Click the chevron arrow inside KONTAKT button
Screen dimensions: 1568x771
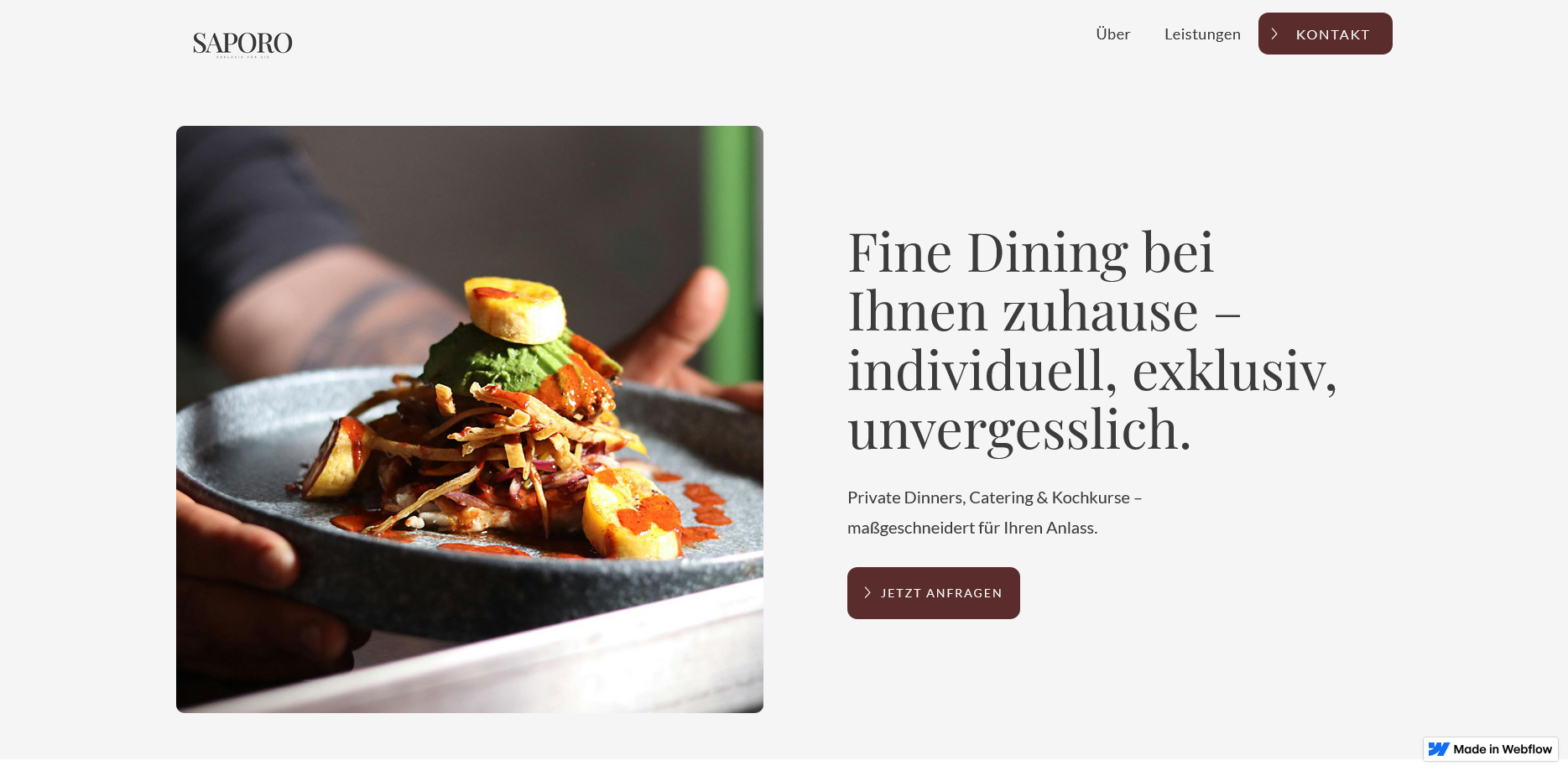point(1274,34)
